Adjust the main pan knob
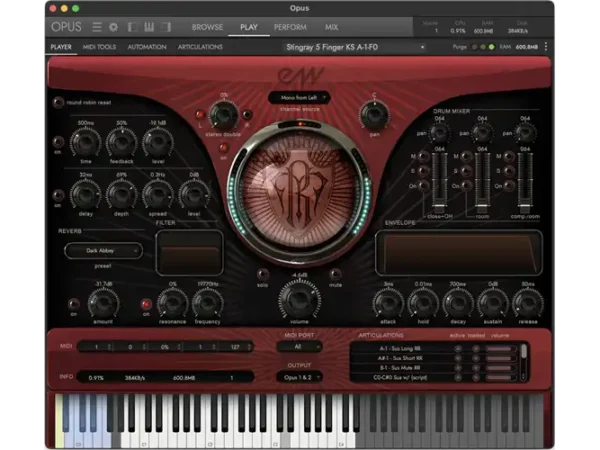The height and width of the screenshot is (450, 600). coord(374,114)
